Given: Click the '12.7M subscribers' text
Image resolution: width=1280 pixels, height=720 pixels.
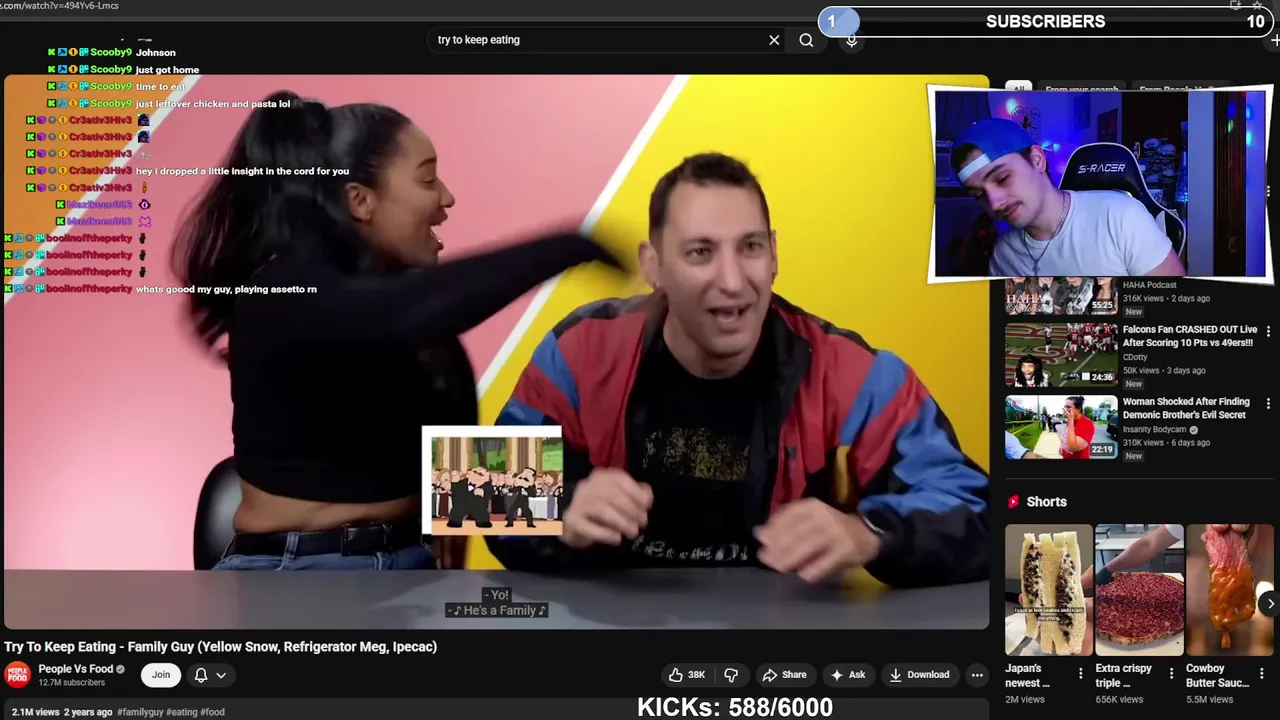Looking at the screenshot, I should (x=72, y=683).
